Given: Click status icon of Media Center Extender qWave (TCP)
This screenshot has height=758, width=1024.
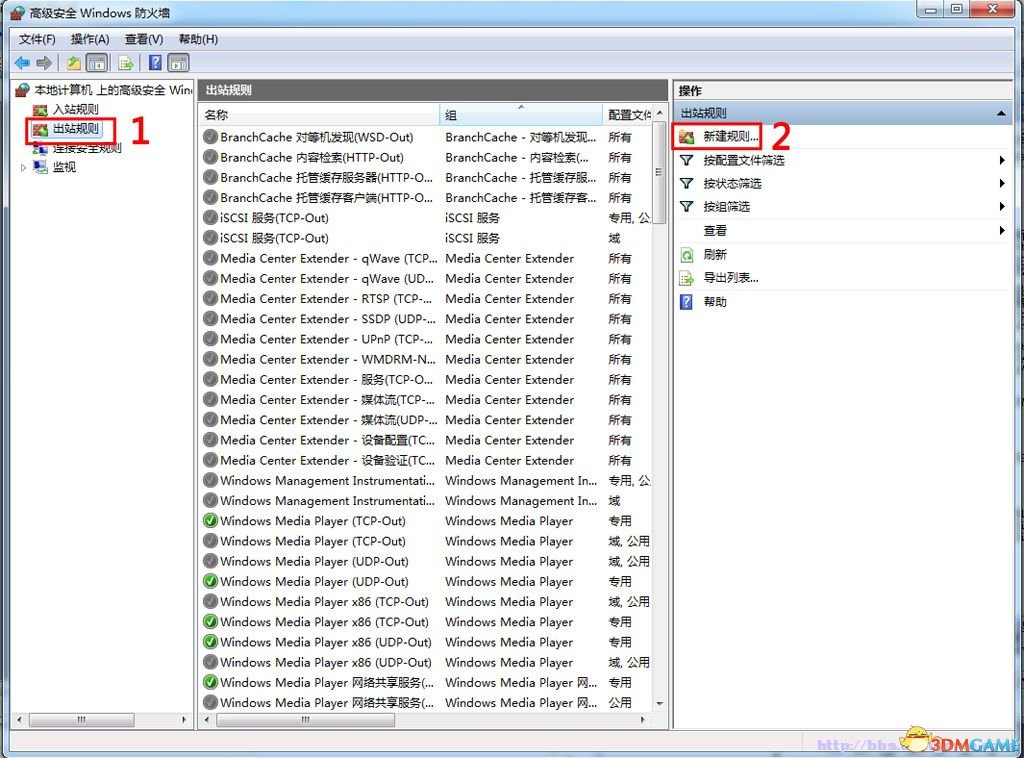Looking at the screenshot, I should pyautogui.click(x=210, y=259).
